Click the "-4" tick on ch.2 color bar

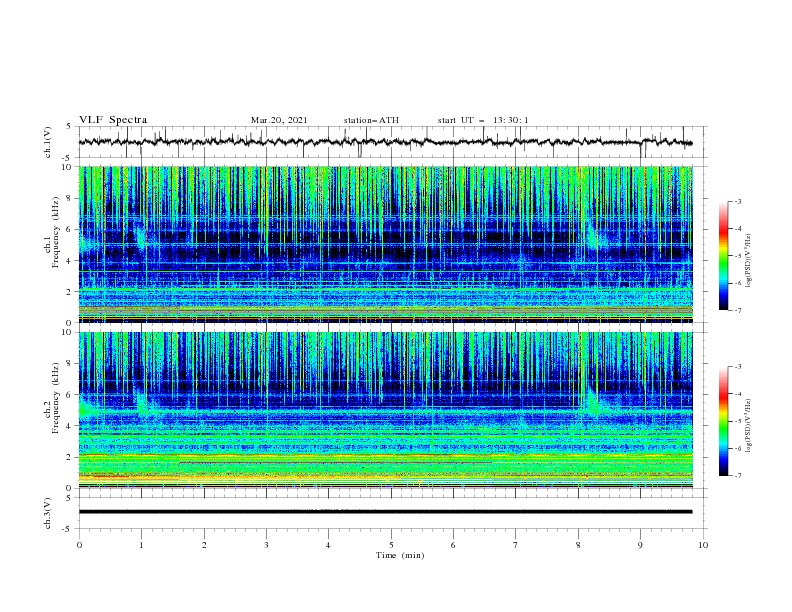[x=737, y=394]
